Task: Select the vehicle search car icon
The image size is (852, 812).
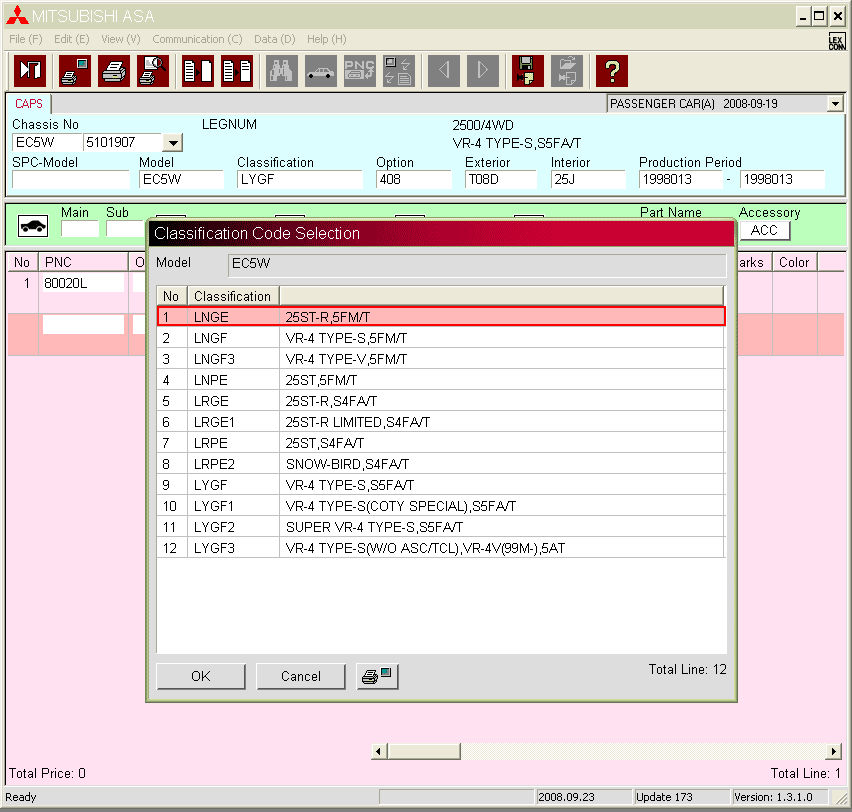Action: tap(320, 70)
